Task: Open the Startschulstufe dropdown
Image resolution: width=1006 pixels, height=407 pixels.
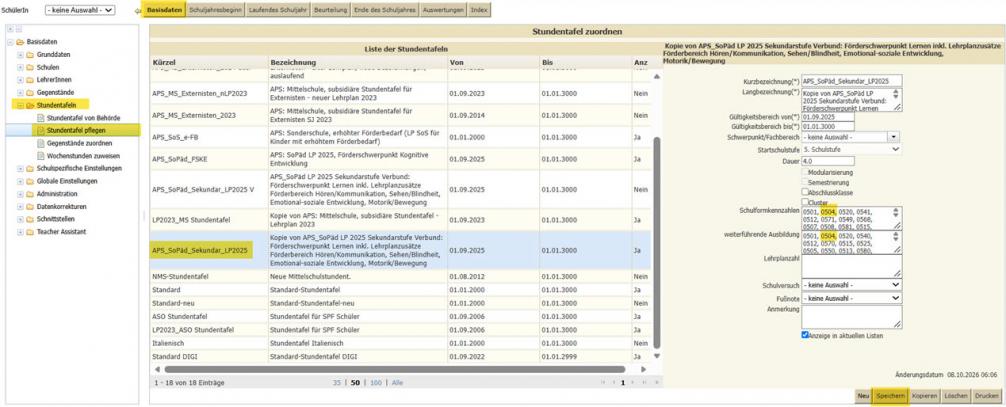Action: pyautogui.click(x=851, y=149)
